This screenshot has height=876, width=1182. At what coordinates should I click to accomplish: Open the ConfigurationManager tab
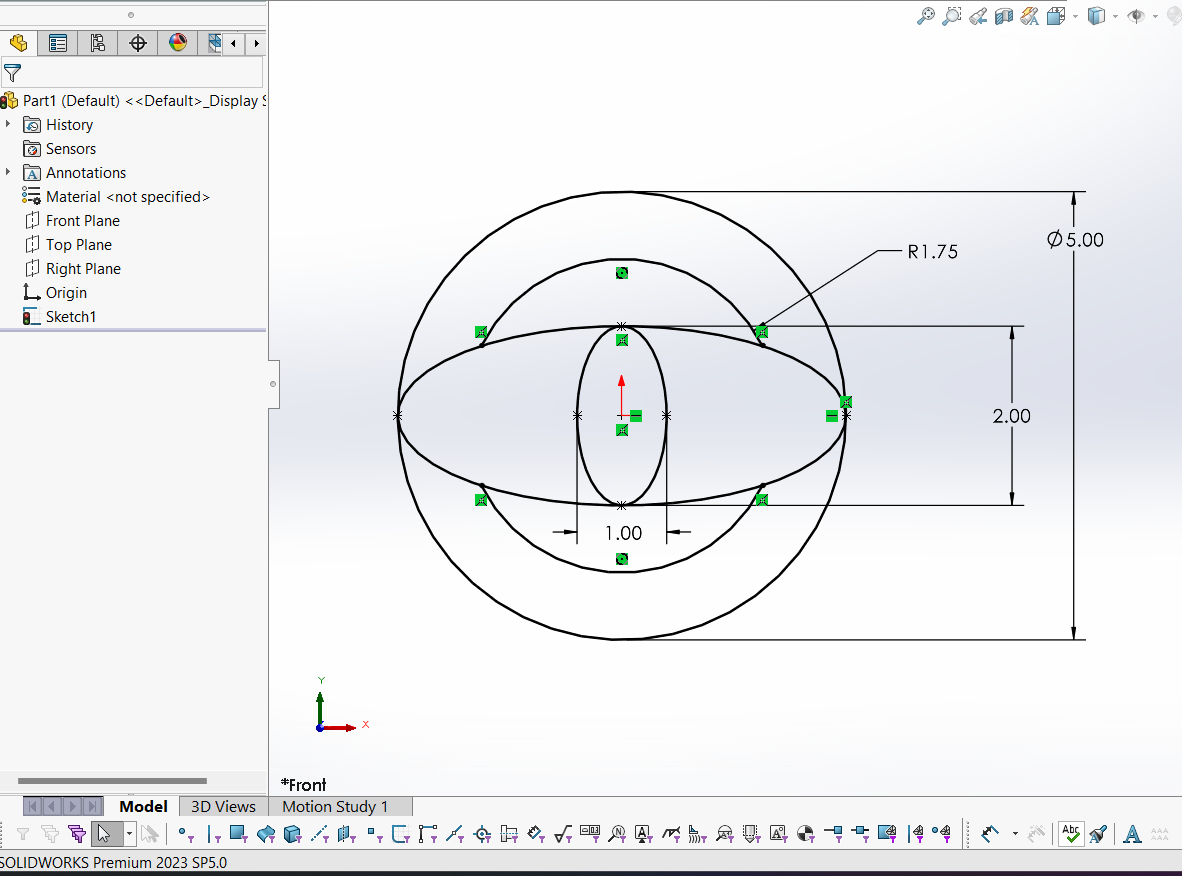click(x=97, y=43)
